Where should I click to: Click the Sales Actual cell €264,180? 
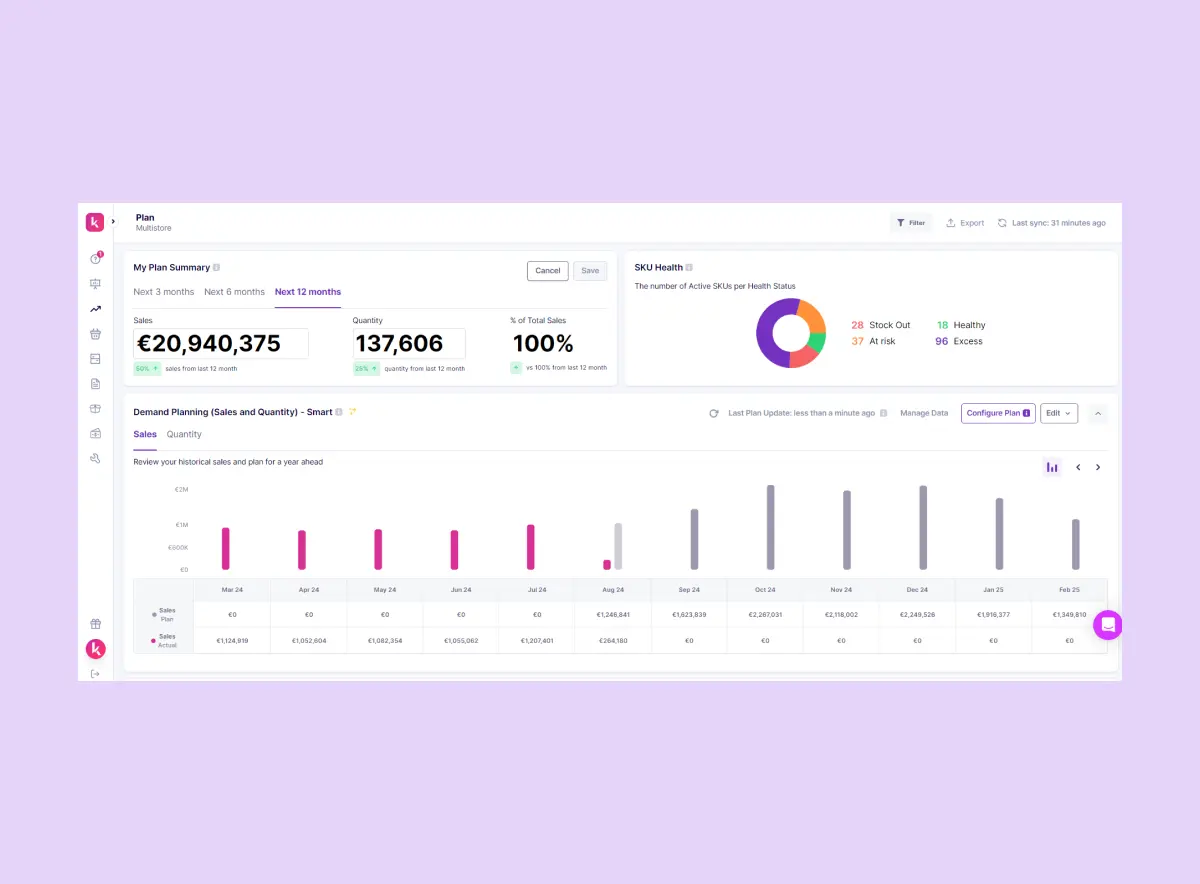click(613, 640)
